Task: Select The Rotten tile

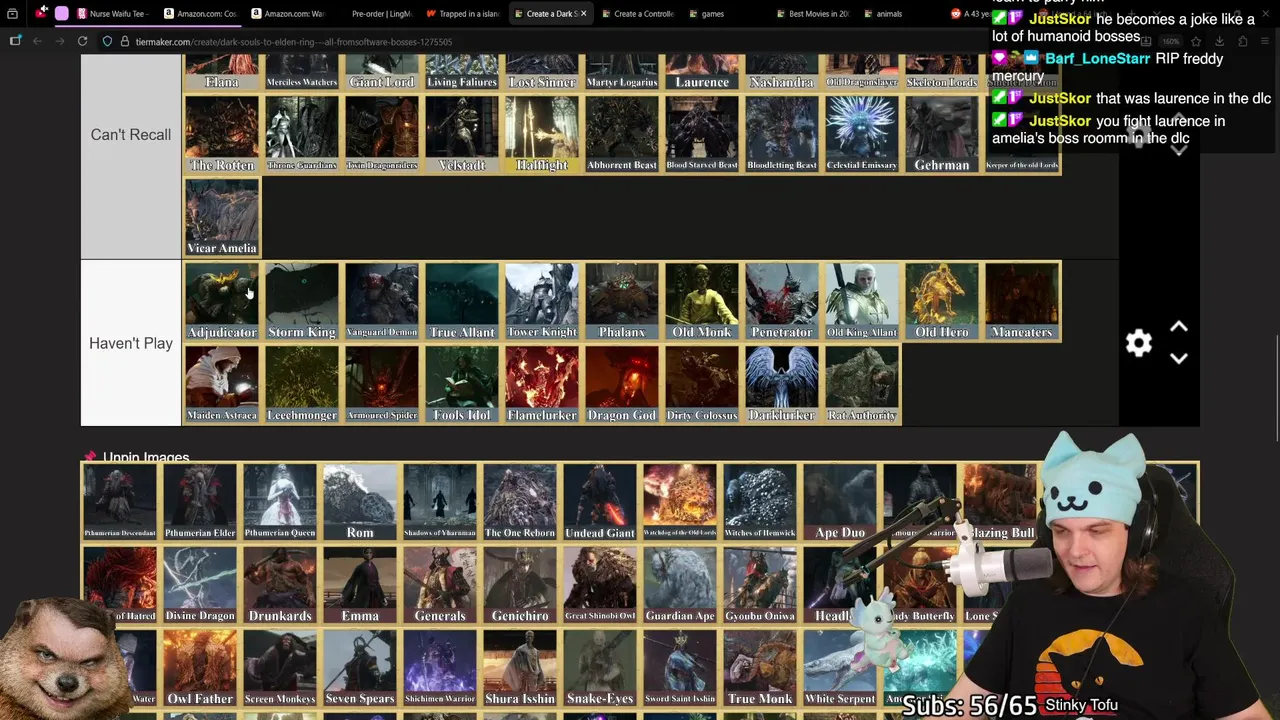Action: click(x=222, y=134)
